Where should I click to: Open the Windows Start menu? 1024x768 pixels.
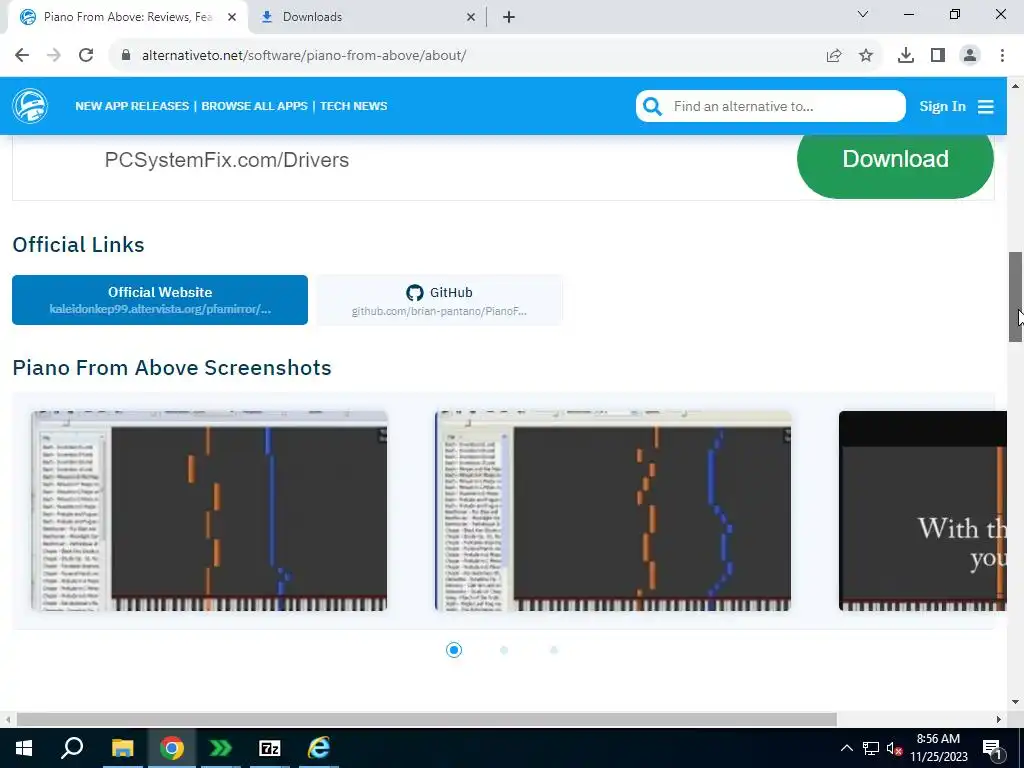(24, 748)
